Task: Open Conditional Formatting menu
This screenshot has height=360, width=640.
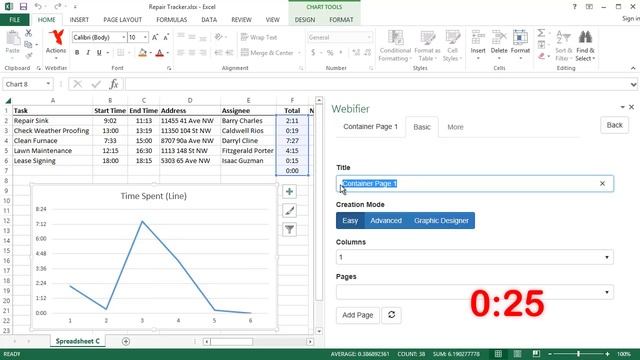Action: pyautogui.click(x=395, y=46)
